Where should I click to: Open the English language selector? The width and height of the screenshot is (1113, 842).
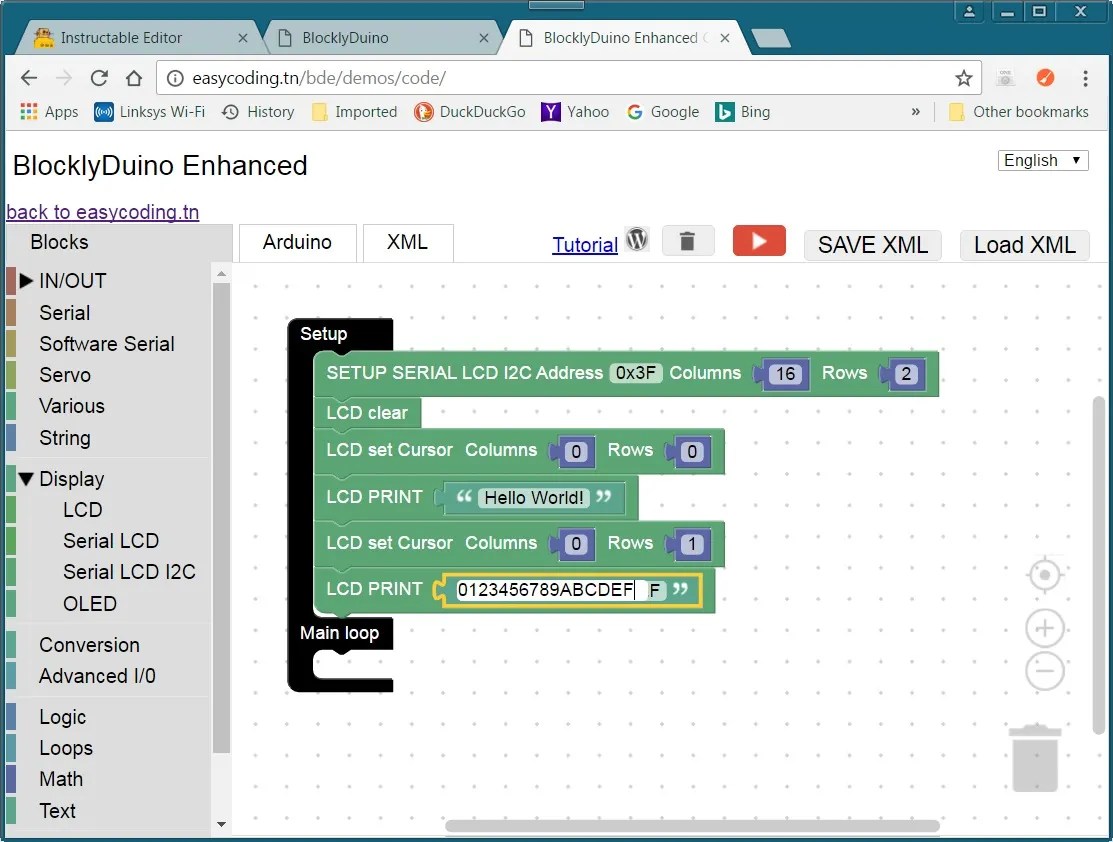click(1042, 160)
